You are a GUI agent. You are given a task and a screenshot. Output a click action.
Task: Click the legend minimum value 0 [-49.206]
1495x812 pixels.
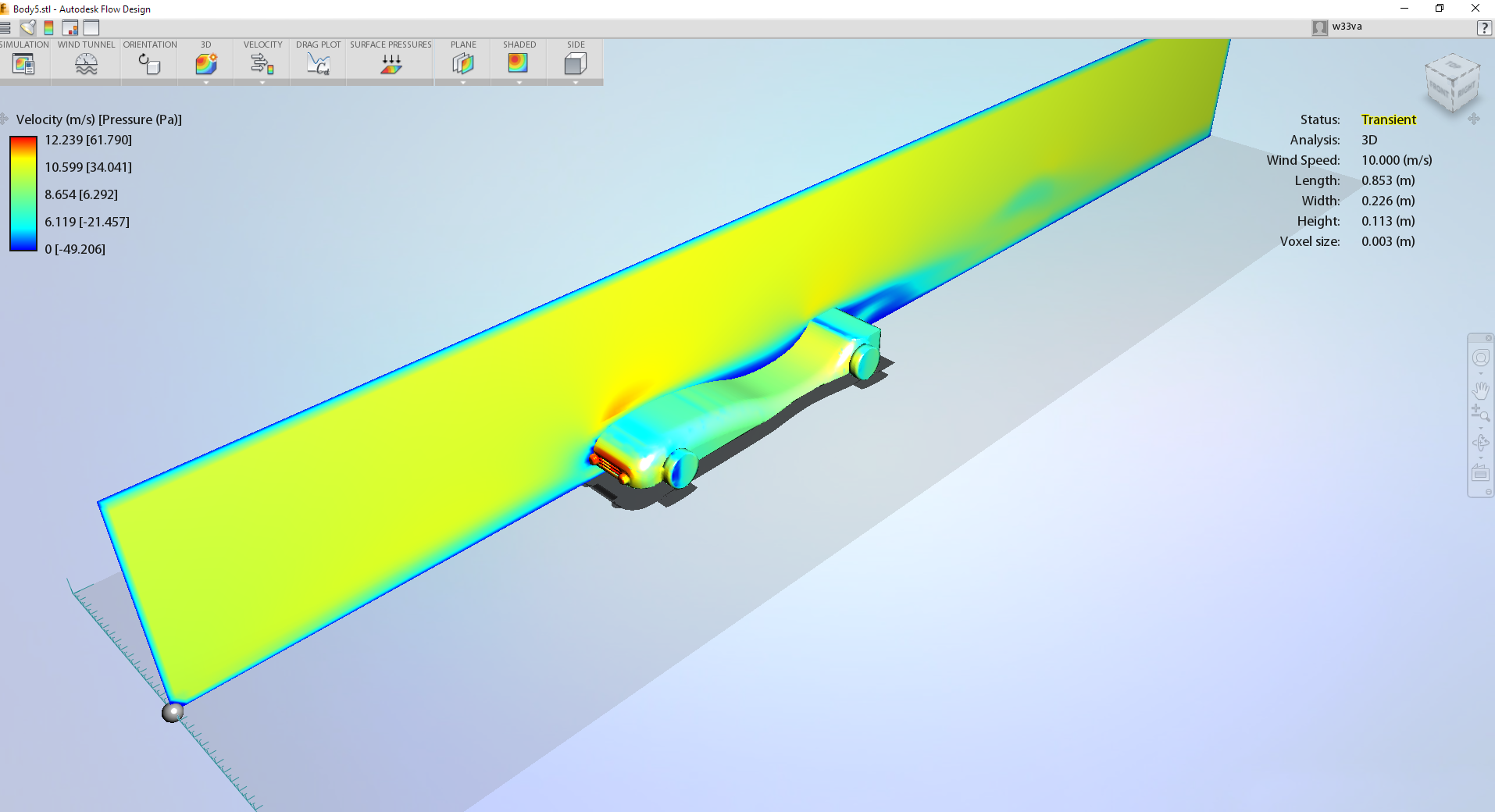pyautogui.click(x=75, y=249)
